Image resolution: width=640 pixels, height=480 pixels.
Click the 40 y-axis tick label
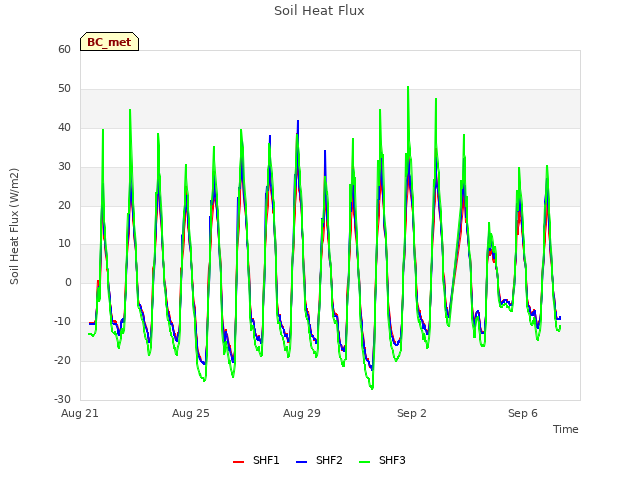click(64, 127)
